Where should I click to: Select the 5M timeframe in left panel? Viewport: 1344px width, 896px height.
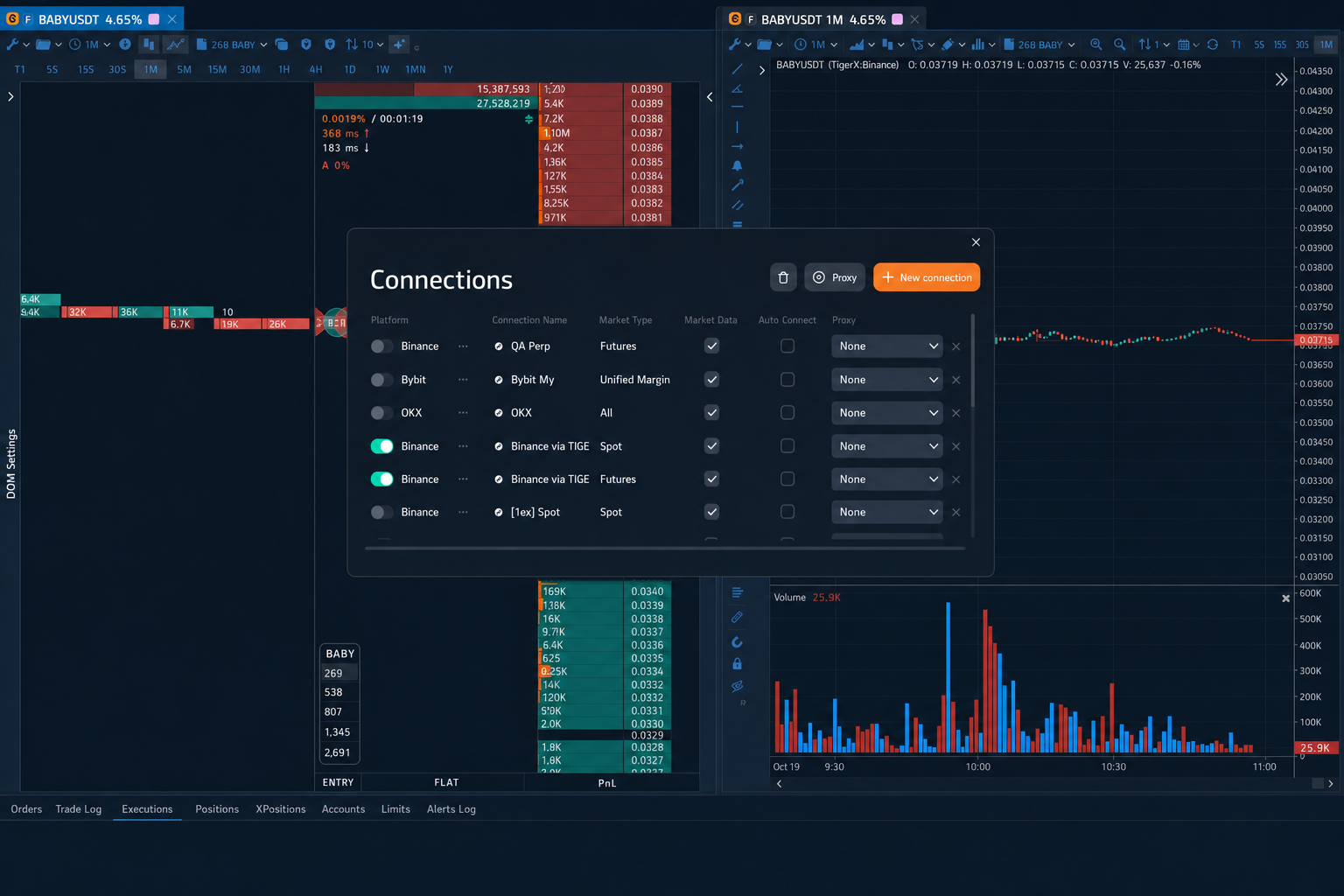point(184,69)
